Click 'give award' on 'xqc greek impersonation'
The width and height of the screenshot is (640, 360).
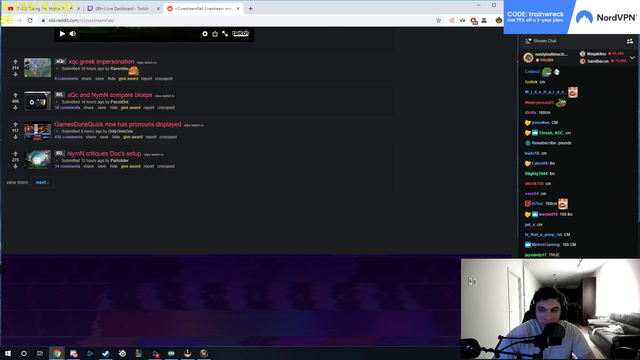tap(129, 78)
